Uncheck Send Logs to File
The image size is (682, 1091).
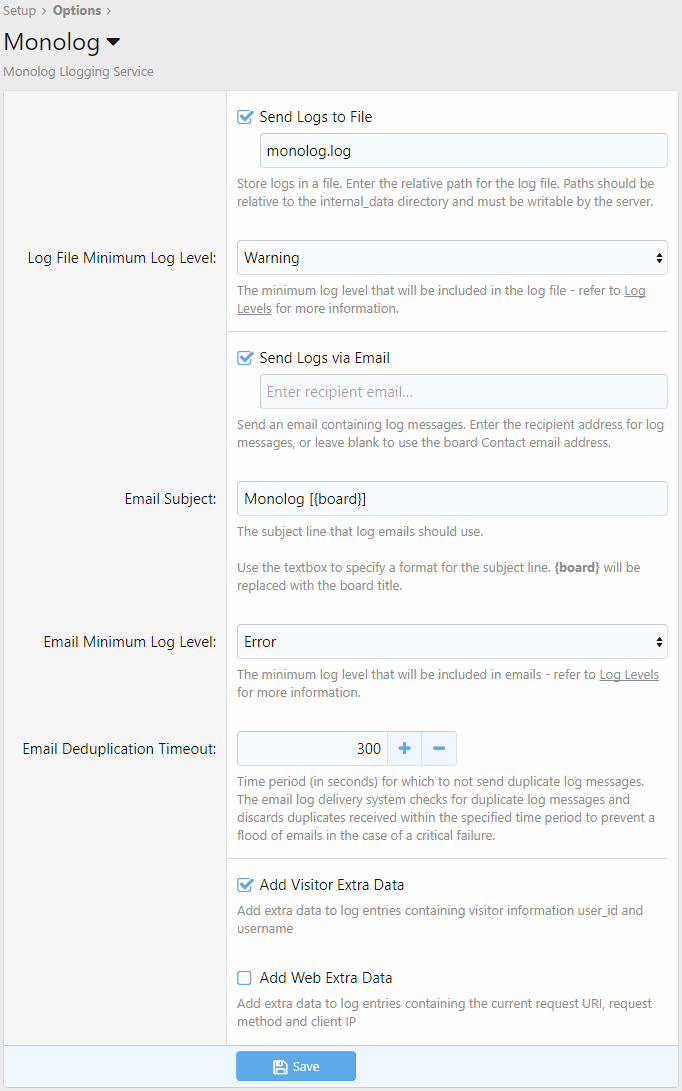[245, 117]
